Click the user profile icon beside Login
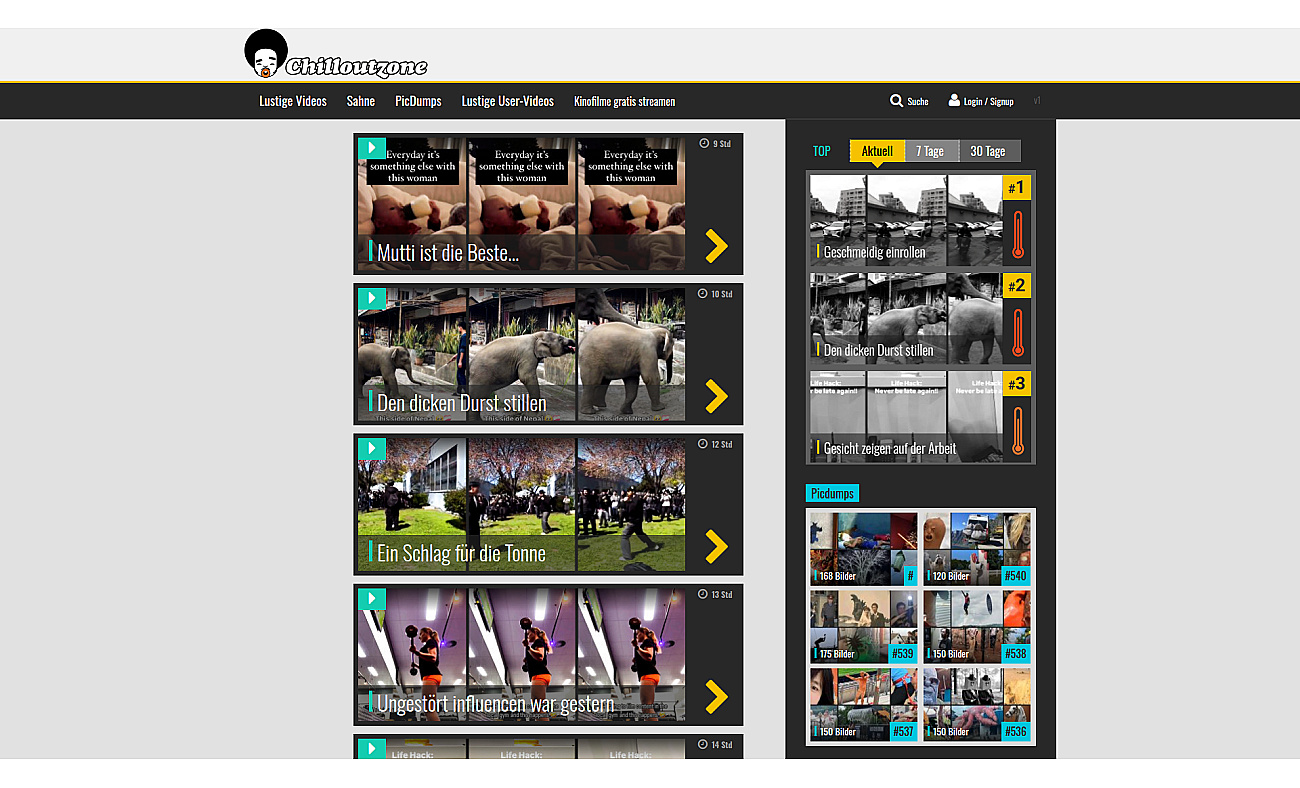1300x788 pixels. point(954,100)
